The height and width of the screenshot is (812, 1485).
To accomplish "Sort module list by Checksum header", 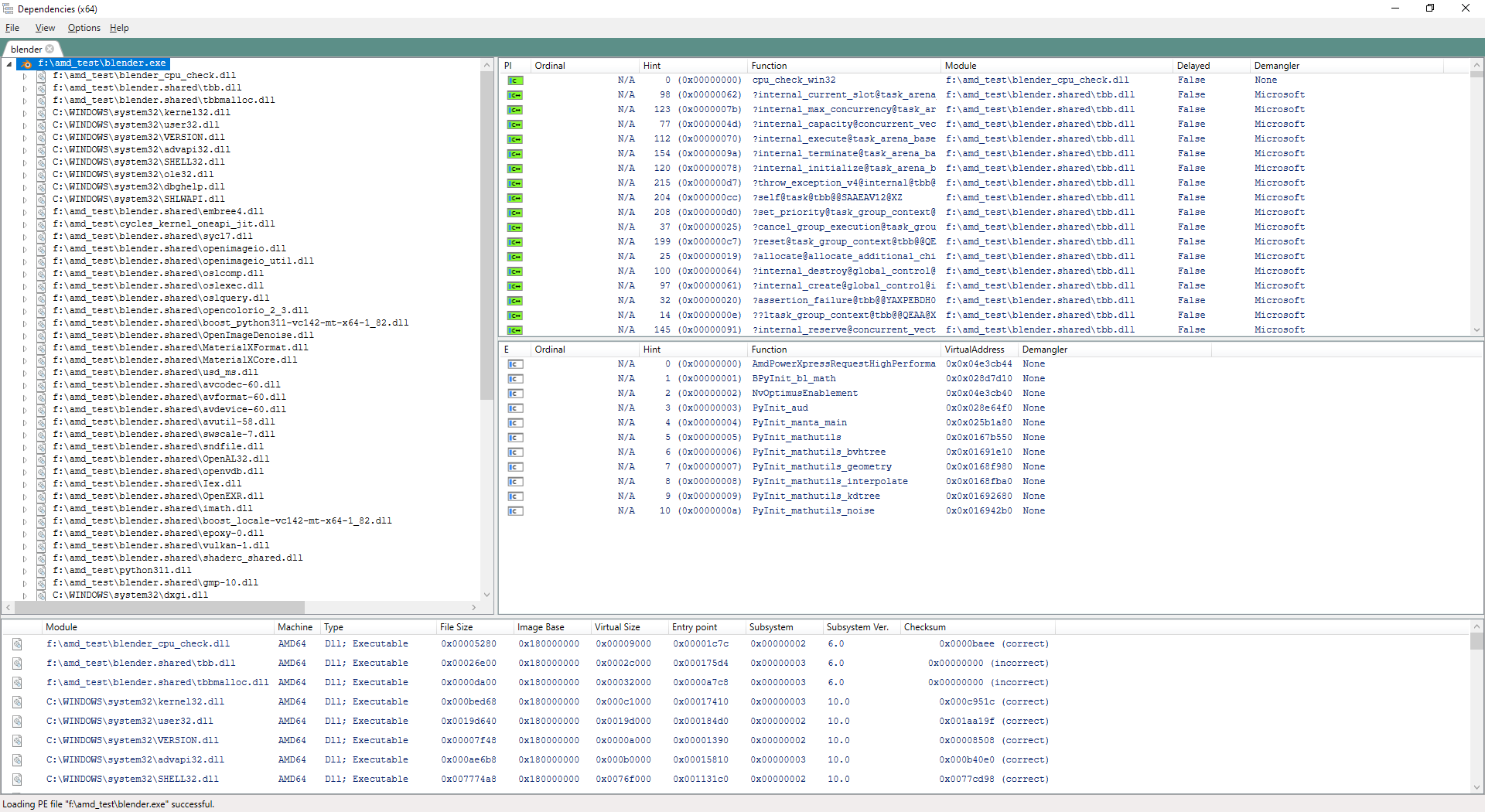I will [x=977, y=627].
